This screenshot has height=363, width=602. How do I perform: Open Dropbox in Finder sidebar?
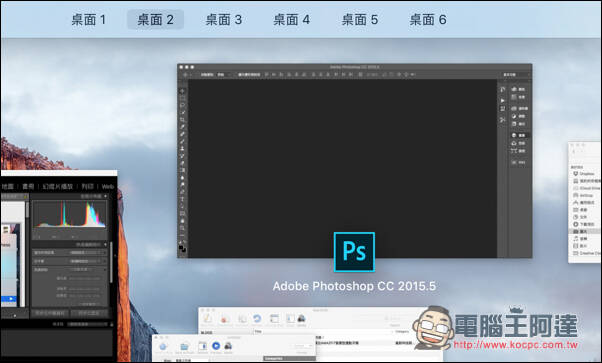click(x=584, y=174)
